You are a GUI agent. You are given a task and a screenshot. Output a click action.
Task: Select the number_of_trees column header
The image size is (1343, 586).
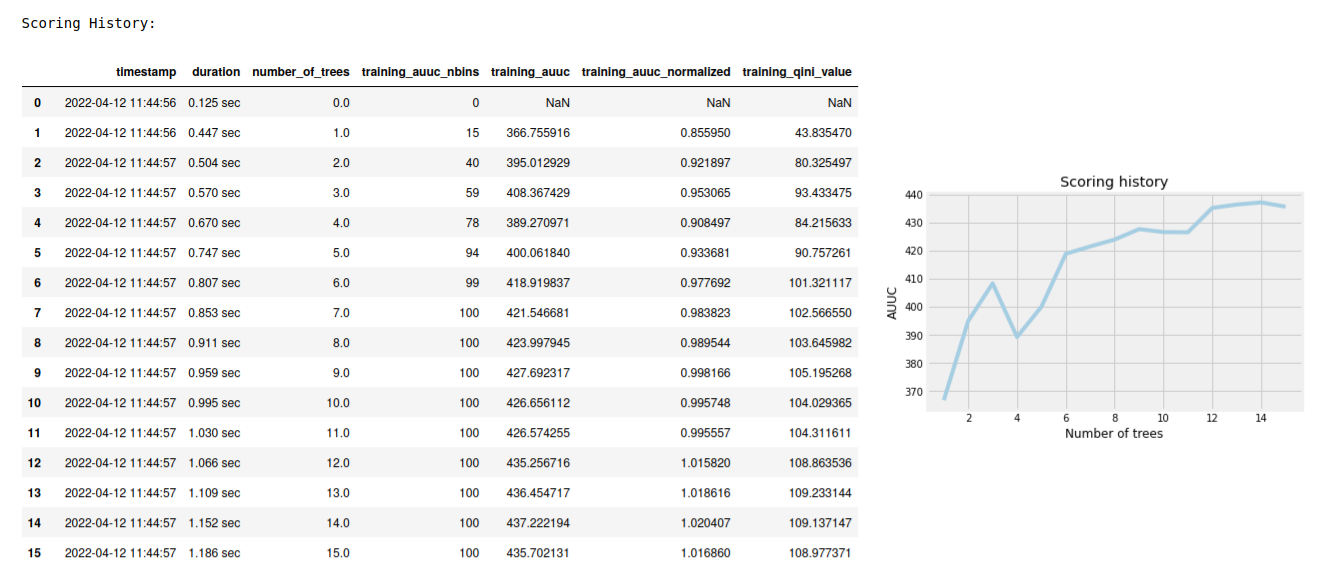tap(301, 71)
